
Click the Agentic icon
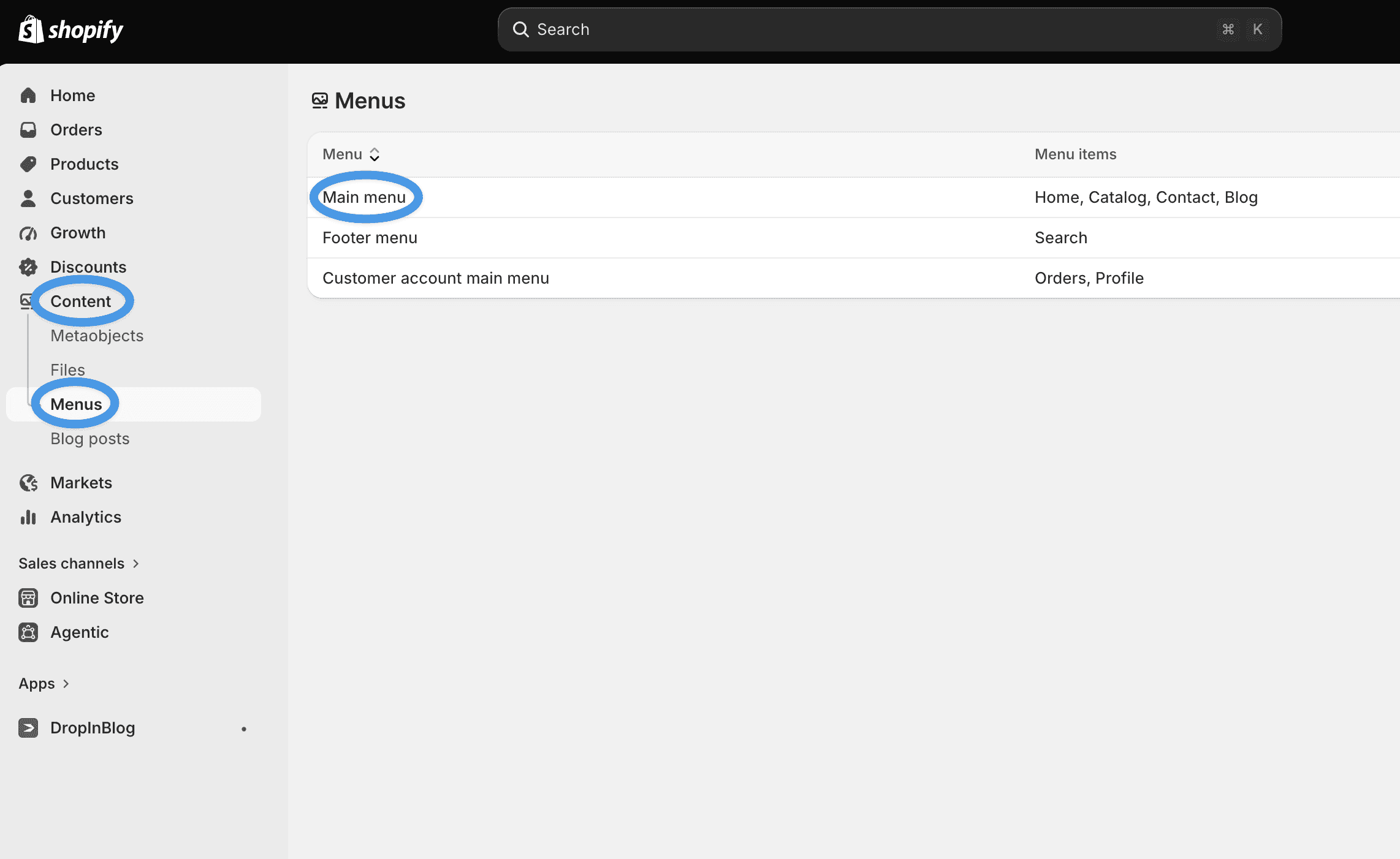pos(28,632)
